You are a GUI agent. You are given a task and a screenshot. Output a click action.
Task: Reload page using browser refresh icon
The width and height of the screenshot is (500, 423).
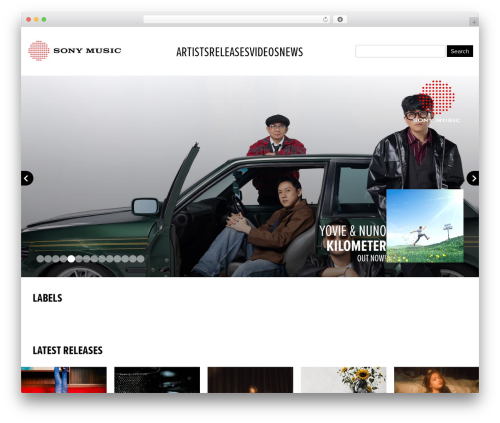325,20
